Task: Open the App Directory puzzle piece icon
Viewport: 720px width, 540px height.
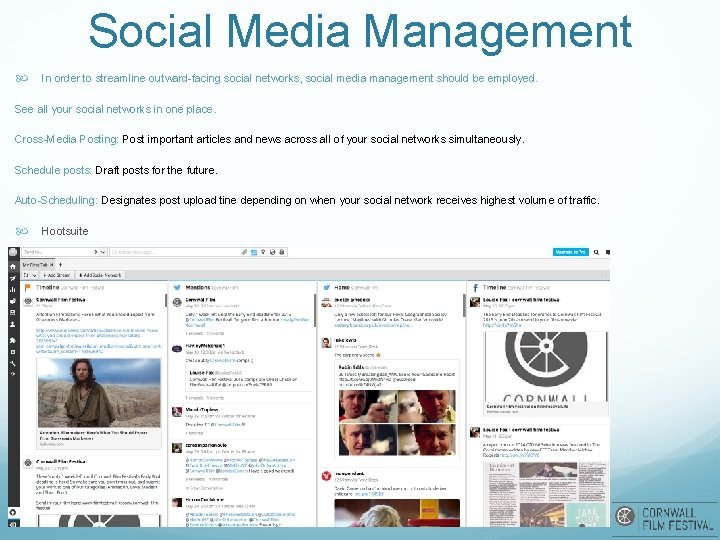Action: coord(13,340)
